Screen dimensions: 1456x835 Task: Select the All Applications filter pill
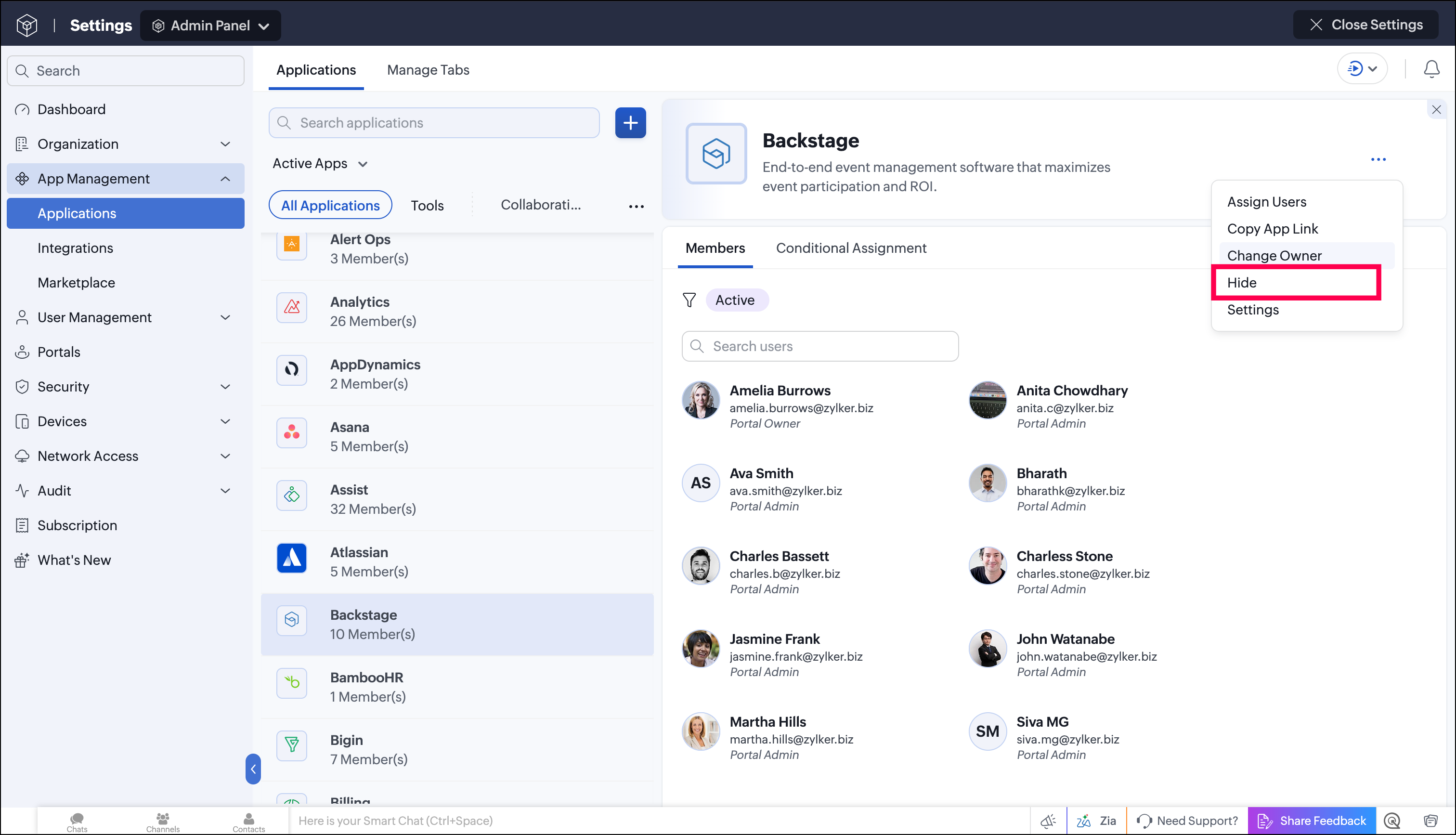[330, 205]
